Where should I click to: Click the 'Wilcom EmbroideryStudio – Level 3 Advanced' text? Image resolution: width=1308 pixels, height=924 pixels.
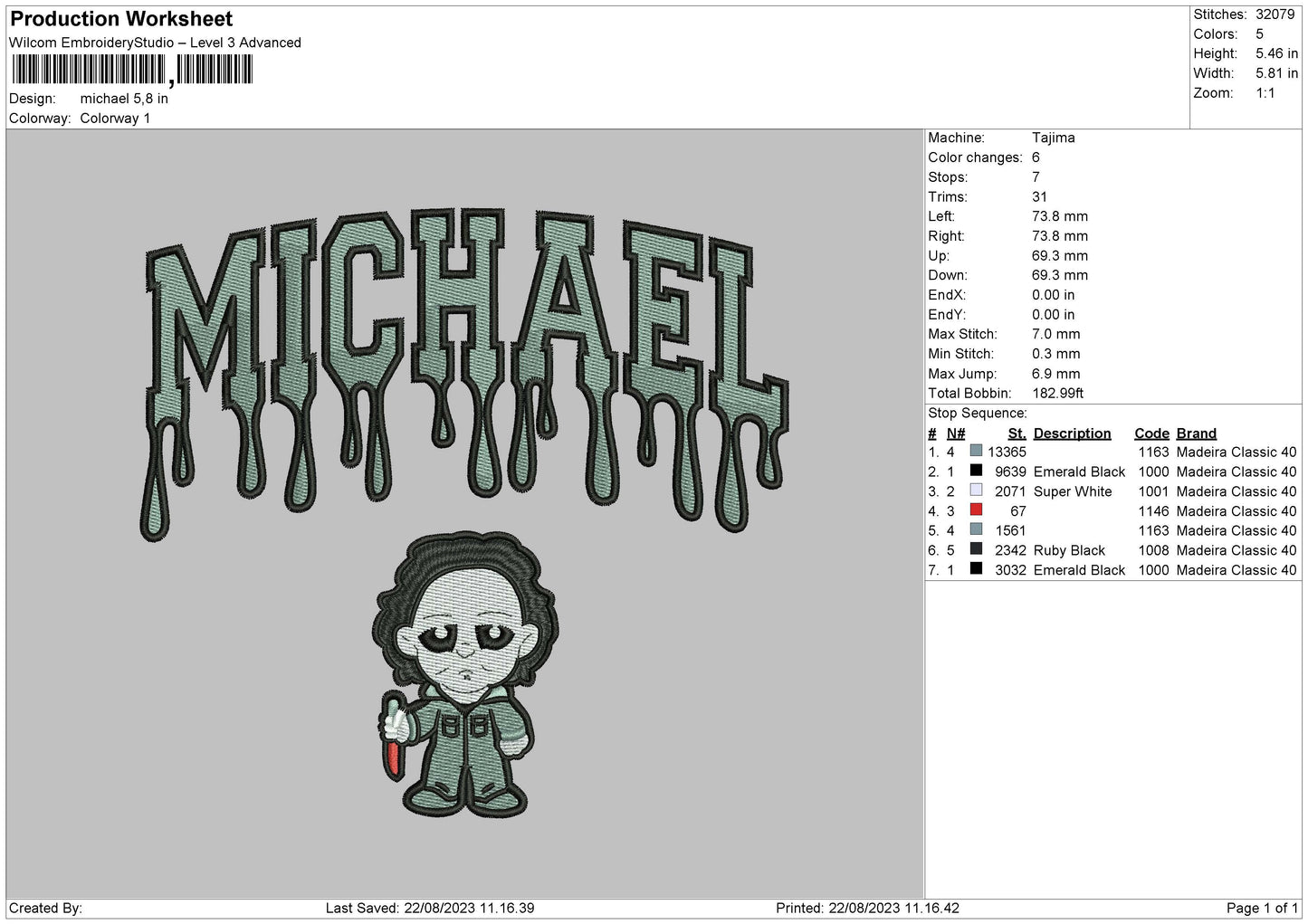[155, 43]
